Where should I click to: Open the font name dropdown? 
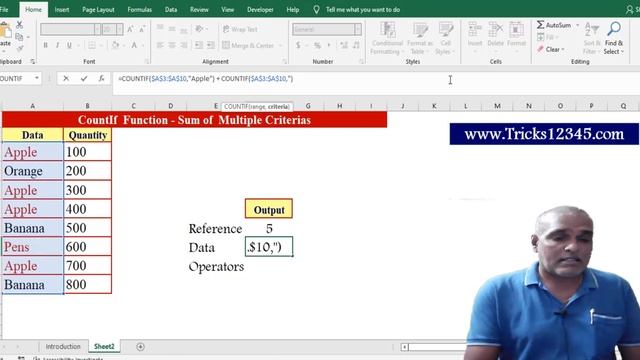[x=97, y=29]
